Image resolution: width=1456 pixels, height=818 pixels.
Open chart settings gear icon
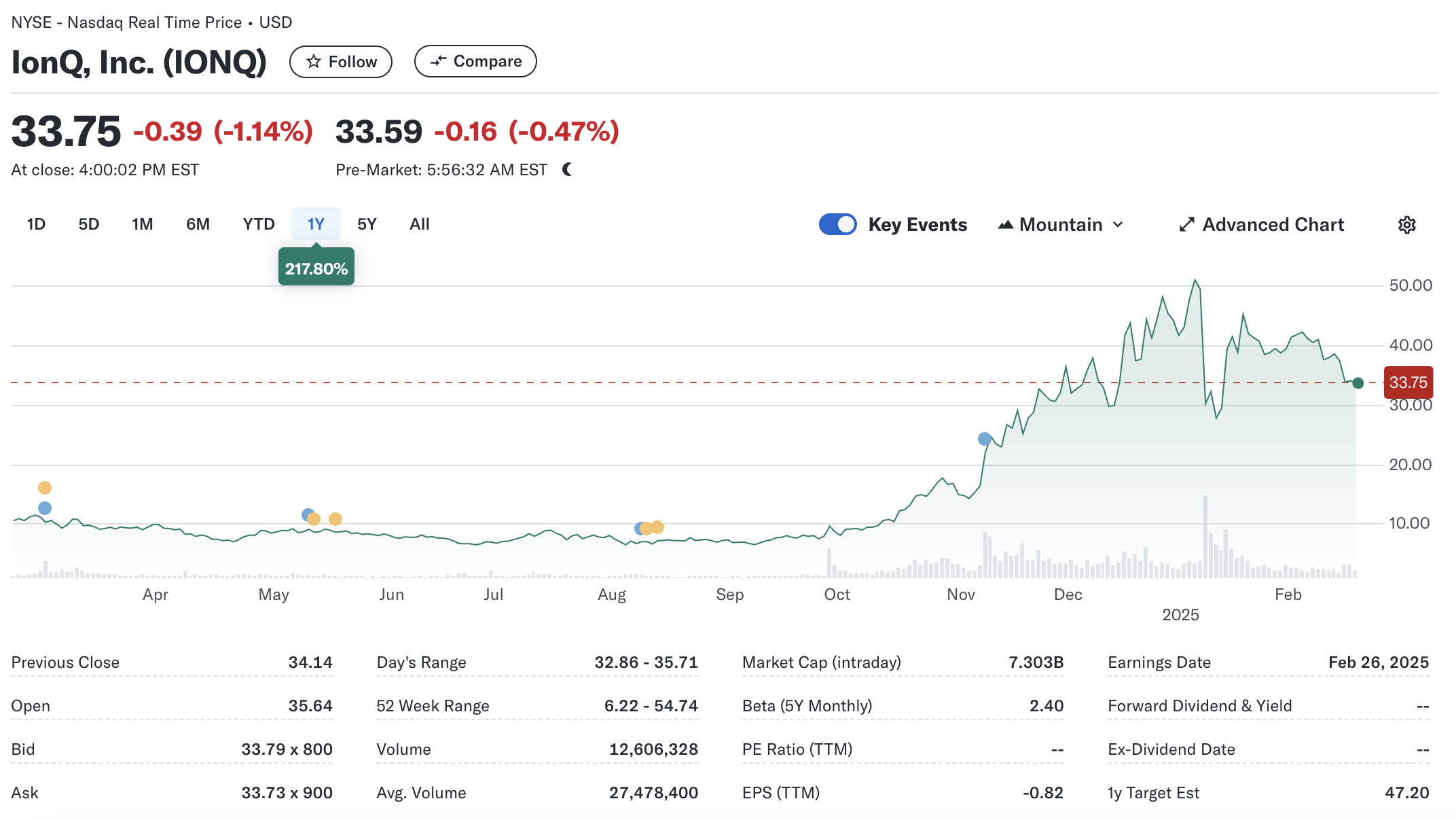1406,225
